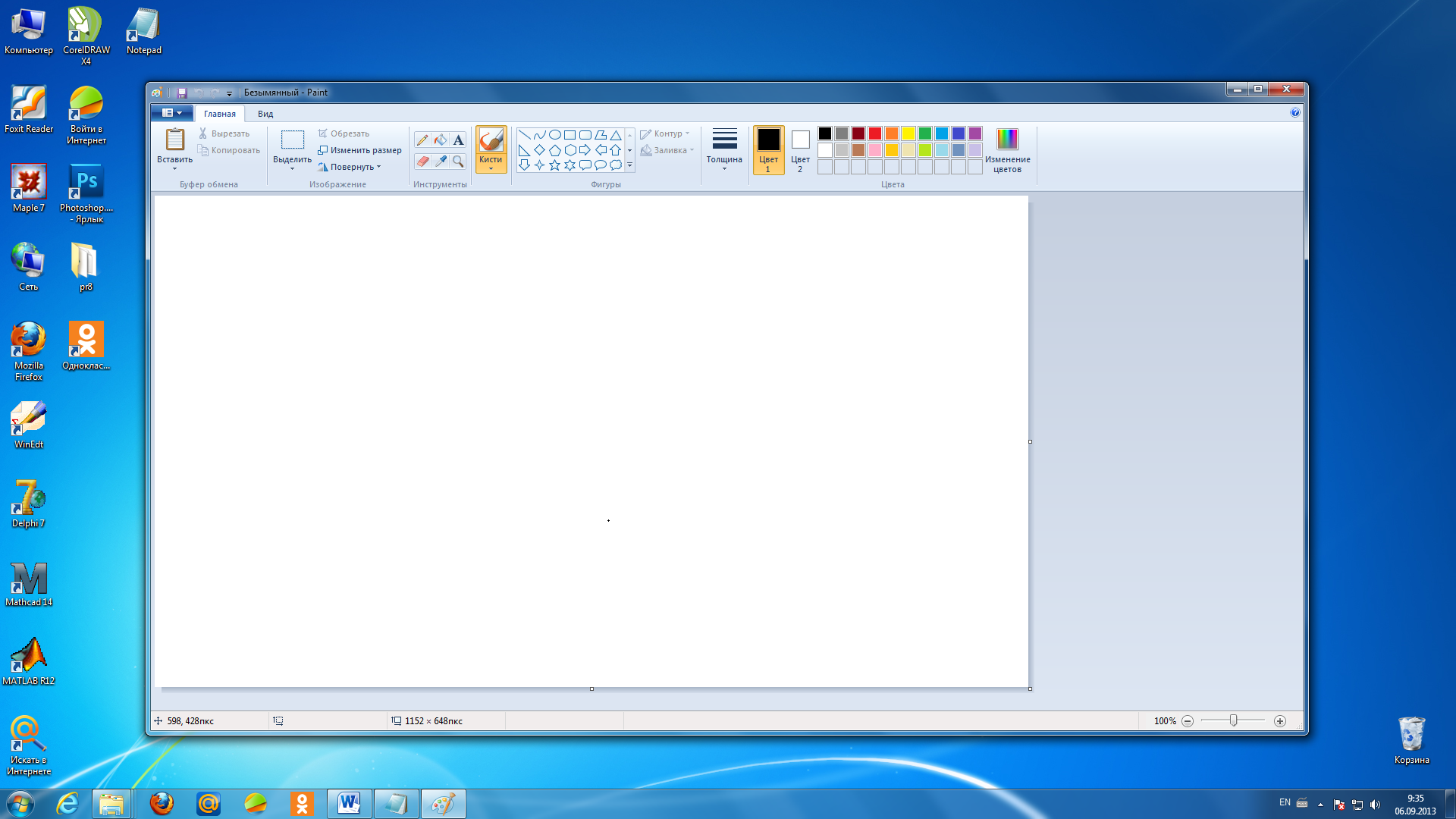1456x819 pixels.
Task: Choose the Oval shape
Action: [x=554, y=135]
